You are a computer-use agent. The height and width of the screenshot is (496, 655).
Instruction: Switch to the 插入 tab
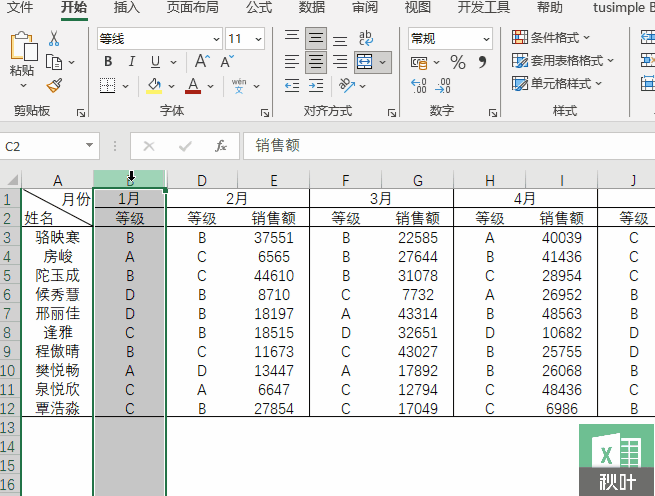pyautogui.click(x=127, y=8)
